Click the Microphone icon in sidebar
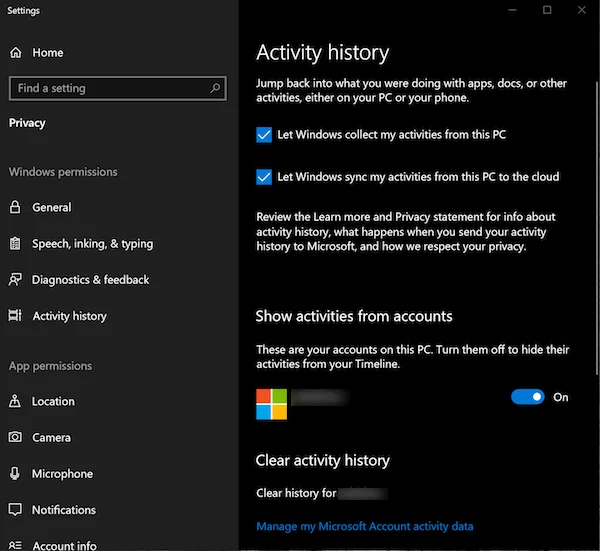The image size is (600, 551). point(15,474)
